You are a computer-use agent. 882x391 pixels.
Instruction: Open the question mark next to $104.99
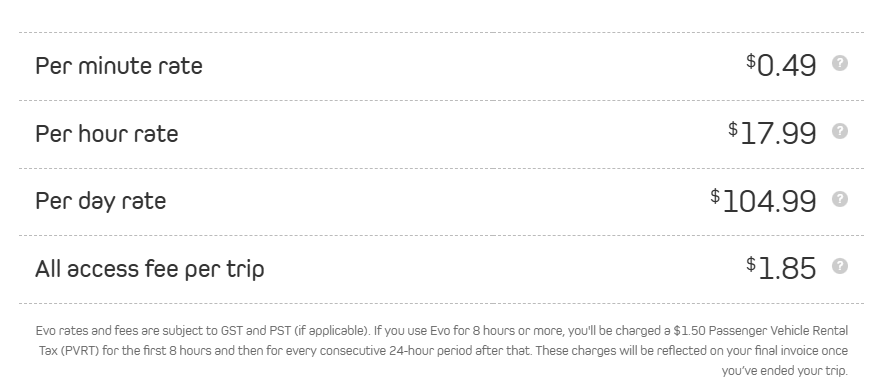(x=839, y=199)
